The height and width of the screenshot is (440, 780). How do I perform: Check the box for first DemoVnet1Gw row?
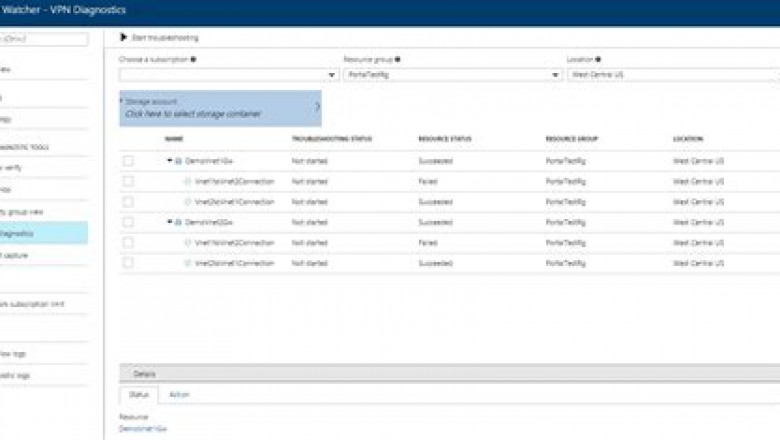[128, 160]
